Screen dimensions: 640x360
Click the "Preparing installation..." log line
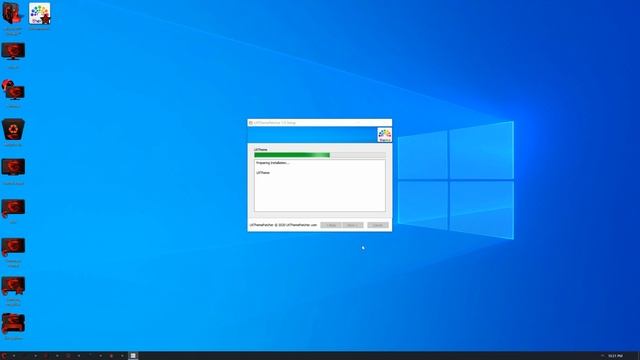(273, 163)
